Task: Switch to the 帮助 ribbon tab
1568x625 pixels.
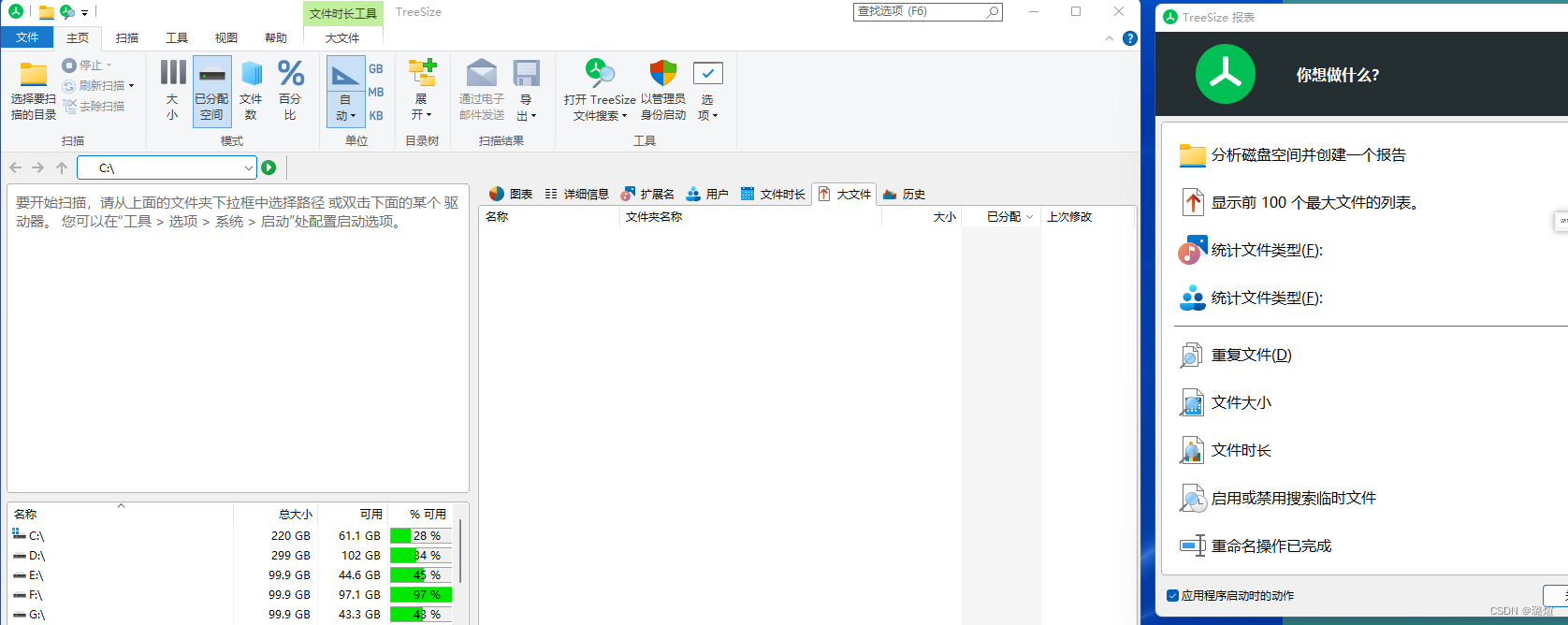Action: 276,37
